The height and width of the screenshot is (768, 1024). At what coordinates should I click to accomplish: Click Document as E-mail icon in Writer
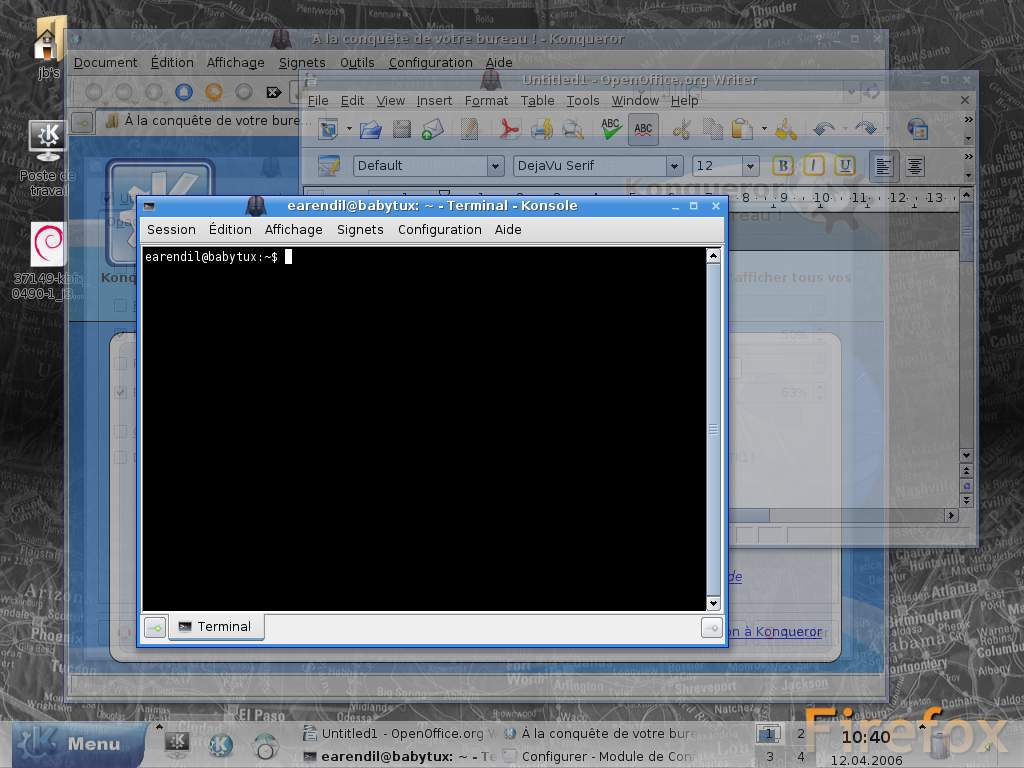[x=432, y=129]
